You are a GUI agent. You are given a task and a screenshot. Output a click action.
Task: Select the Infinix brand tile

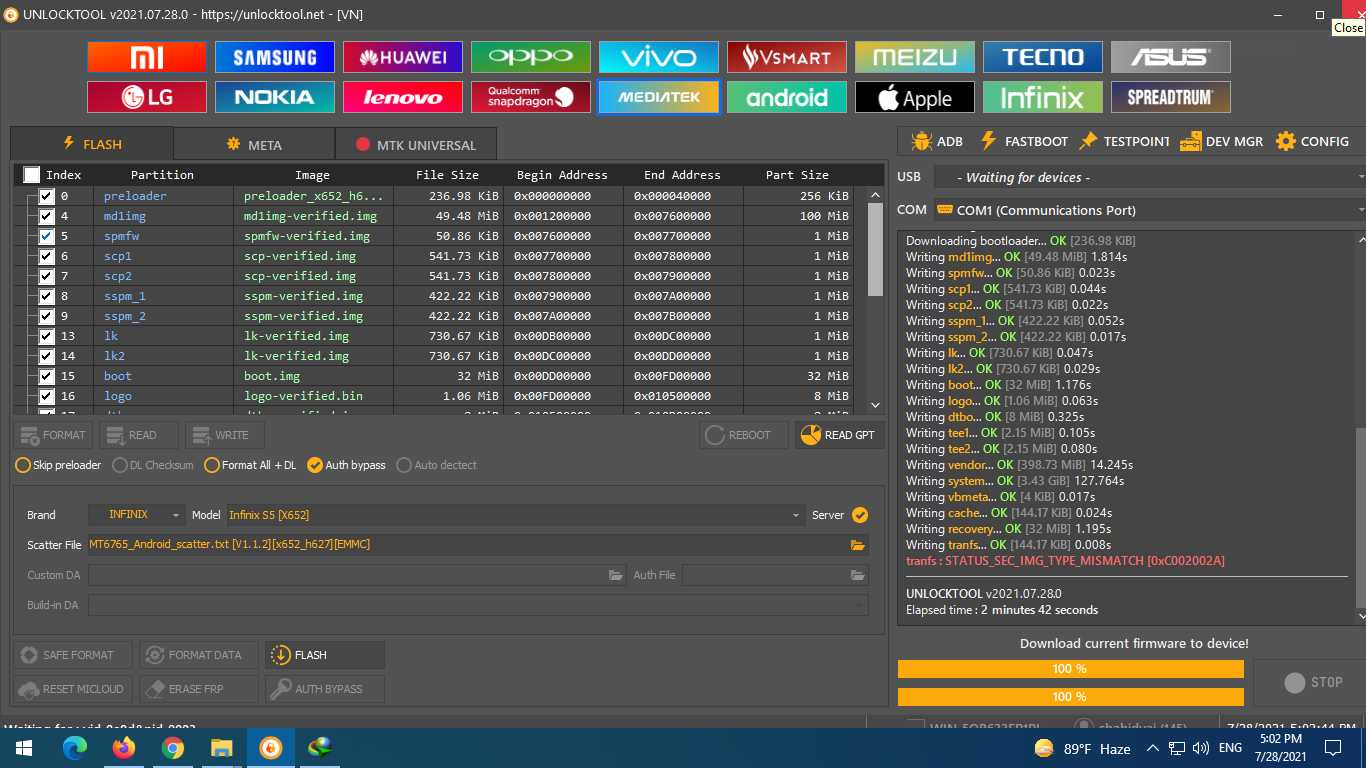click(1043, 97)
